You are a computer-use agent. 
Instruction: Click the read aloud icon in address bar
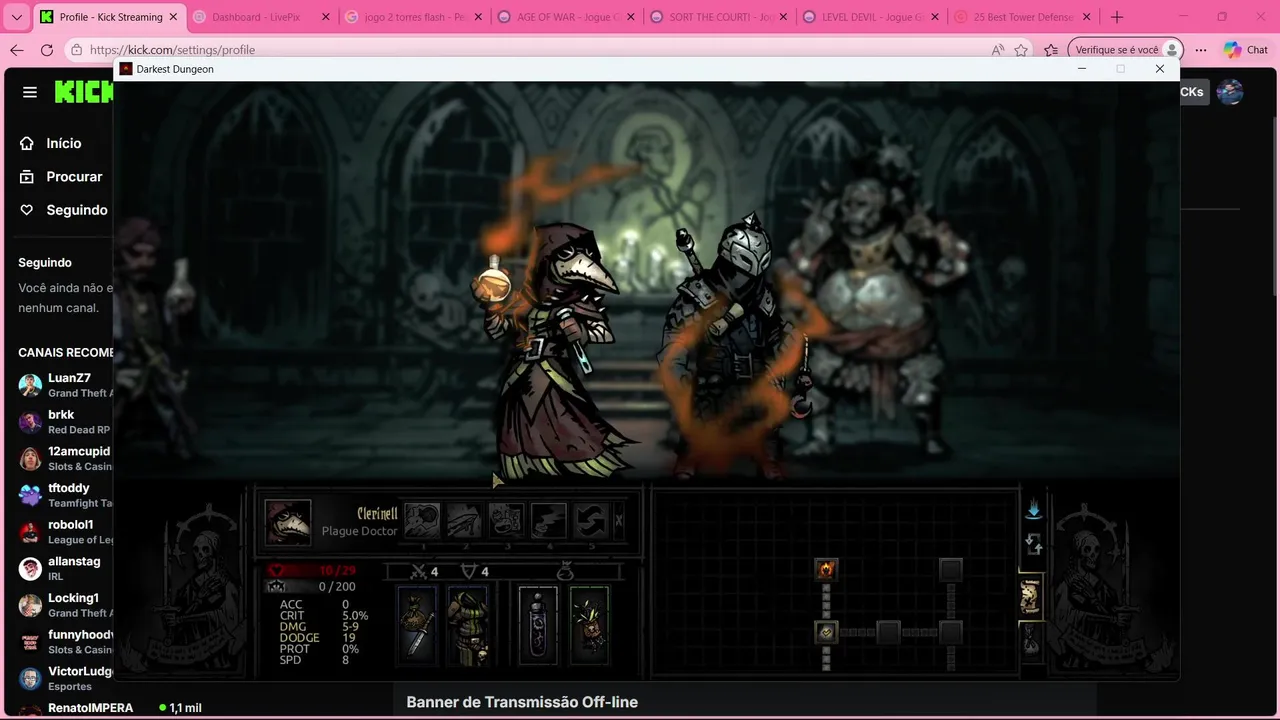998,50
